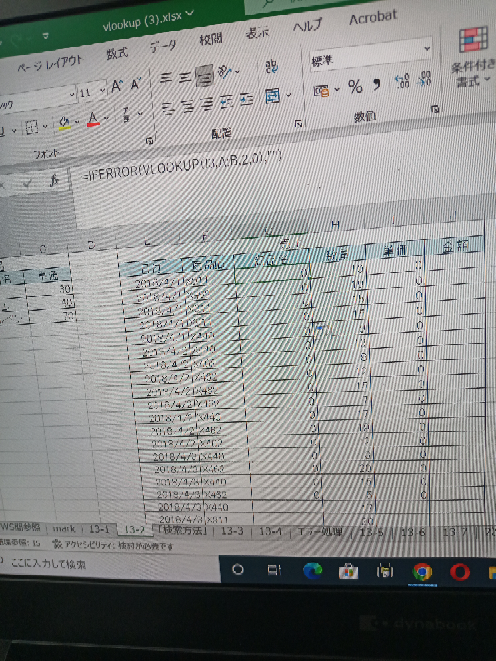Screen dimensions: 496x661
Task: Apply the red font color
Action: point(93,119)
